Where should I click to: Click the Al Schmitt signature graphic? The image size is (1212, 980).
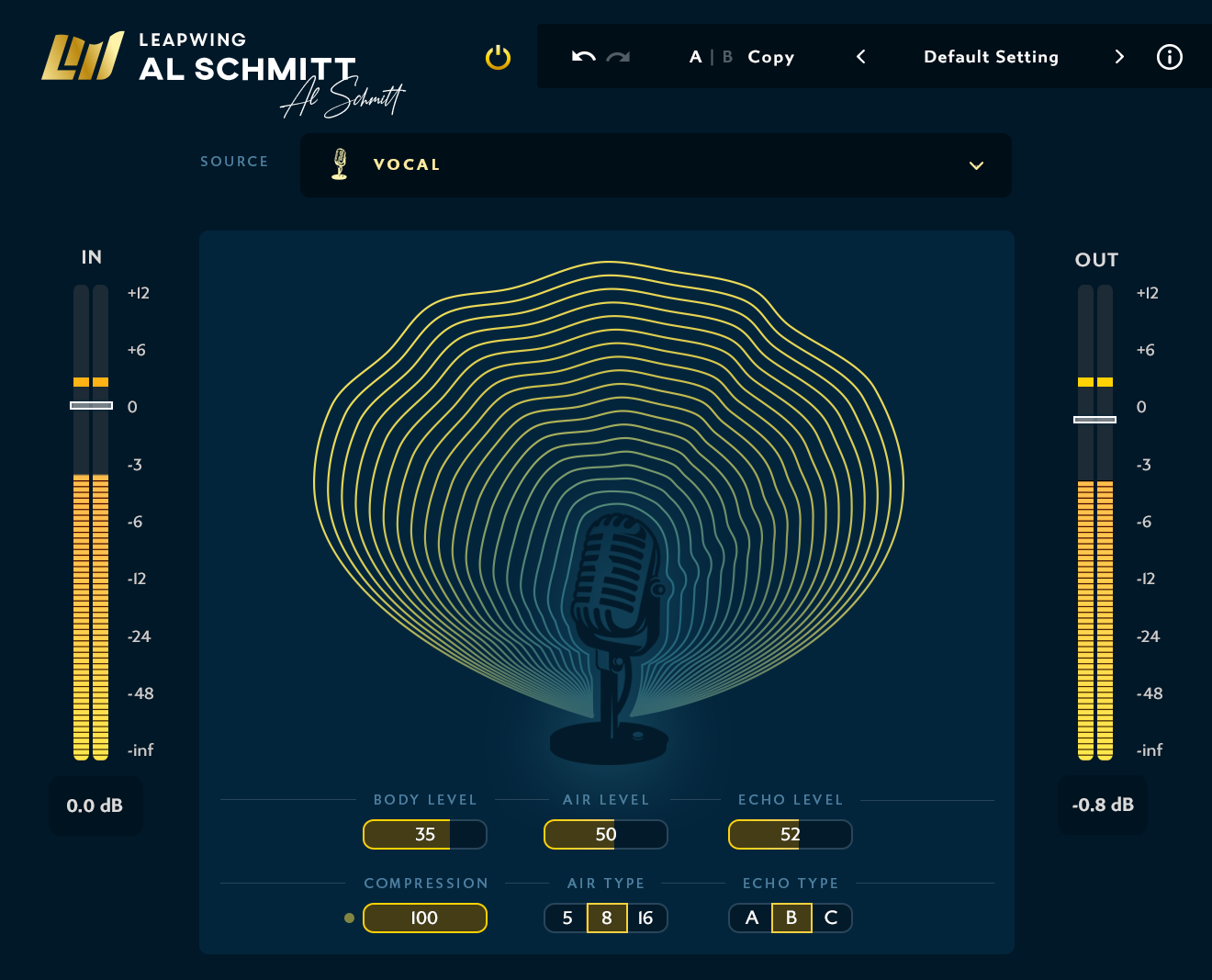pos(342,99)
